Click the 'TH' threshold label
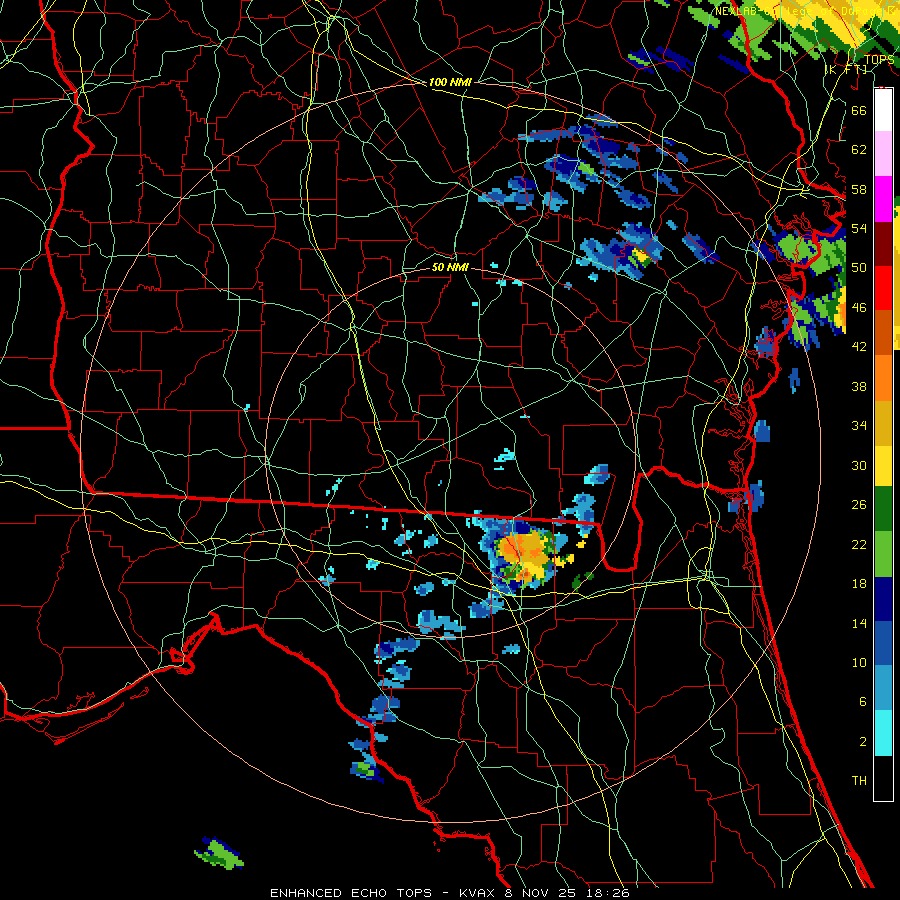900x900 pixels. pyautogui.click(x=859, y=781)
